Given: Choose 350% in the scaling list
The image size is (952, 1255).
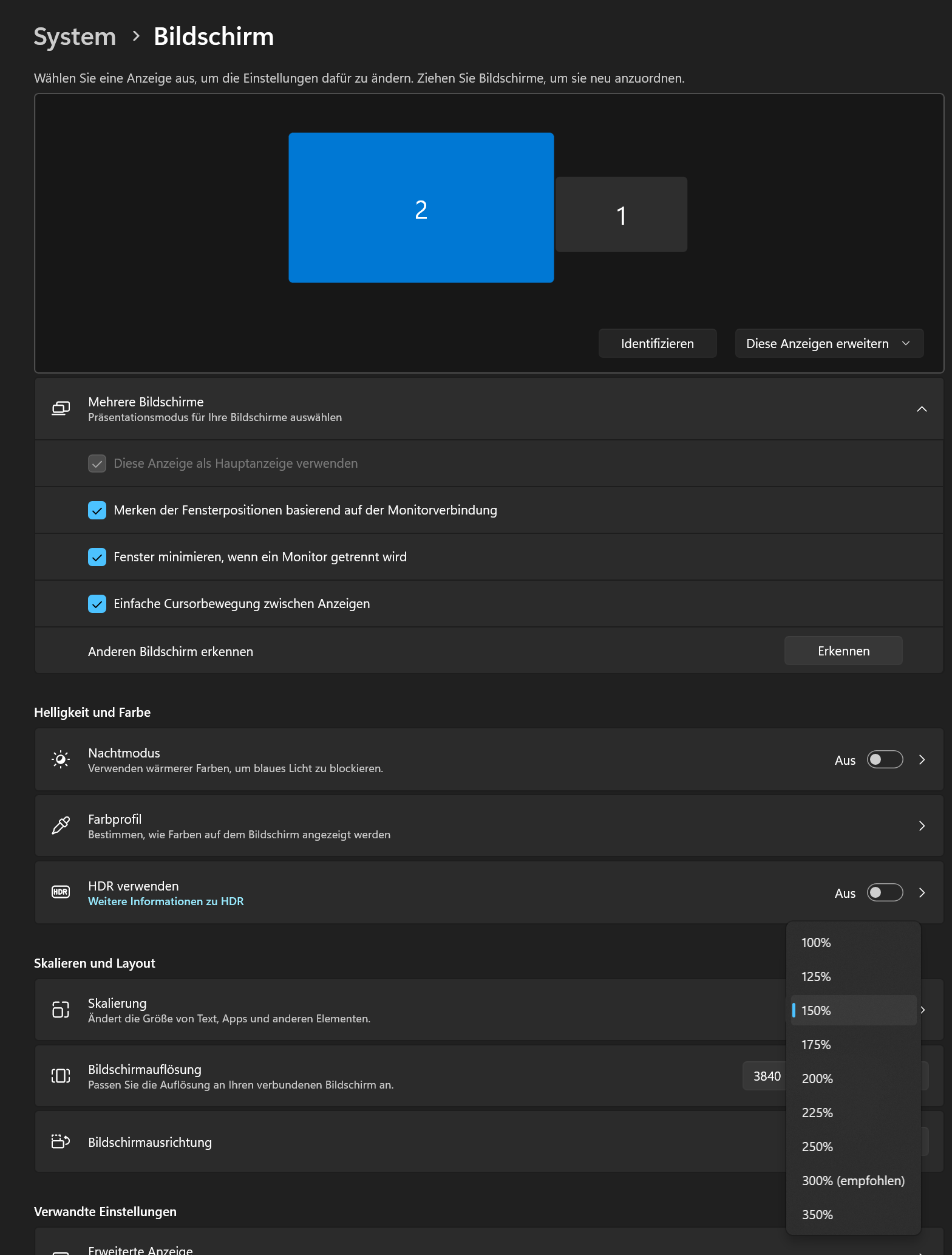Looking at the screenshot, I should (854, 1215).
